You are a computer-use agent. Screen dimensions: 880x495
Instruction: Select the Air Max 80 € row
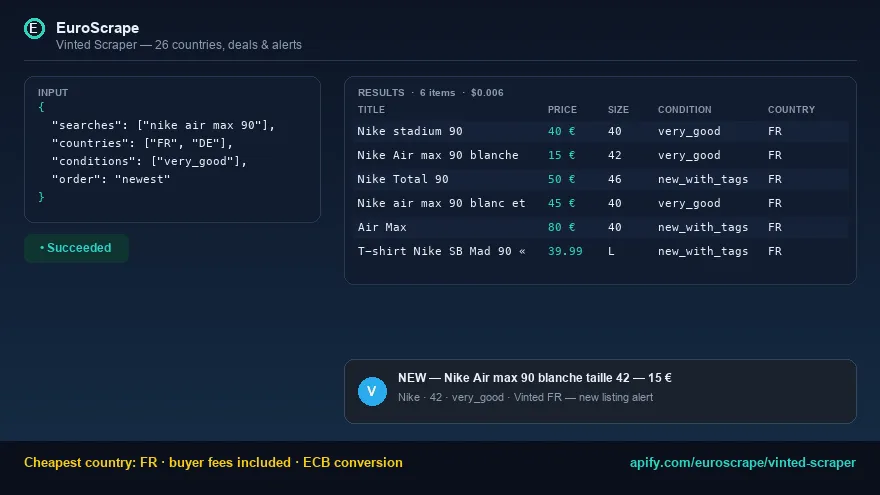tap(601, 227)
